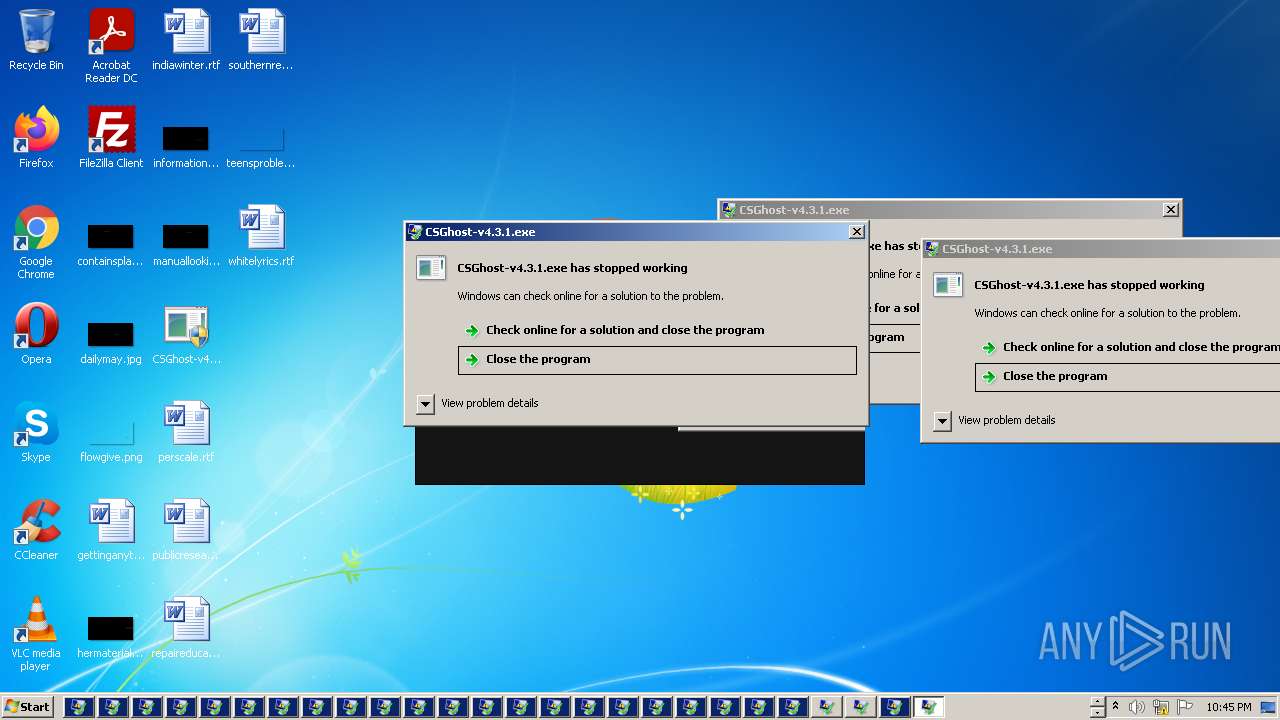Select the CSGhost-v4... executable on desktop
Image resolution: width=1280 pixels, height=720 pixels.
pyautogui.click(x=186, y=334)
